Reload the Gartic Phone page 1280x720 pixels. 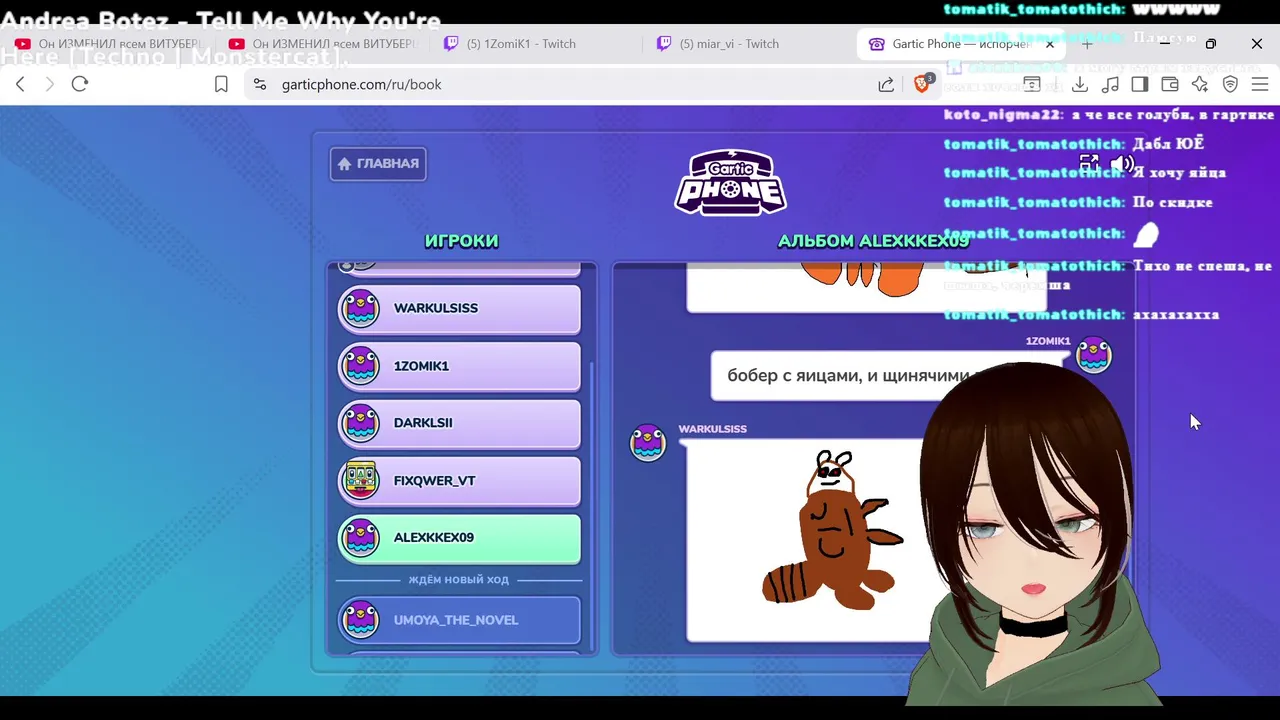click(80, 84)
